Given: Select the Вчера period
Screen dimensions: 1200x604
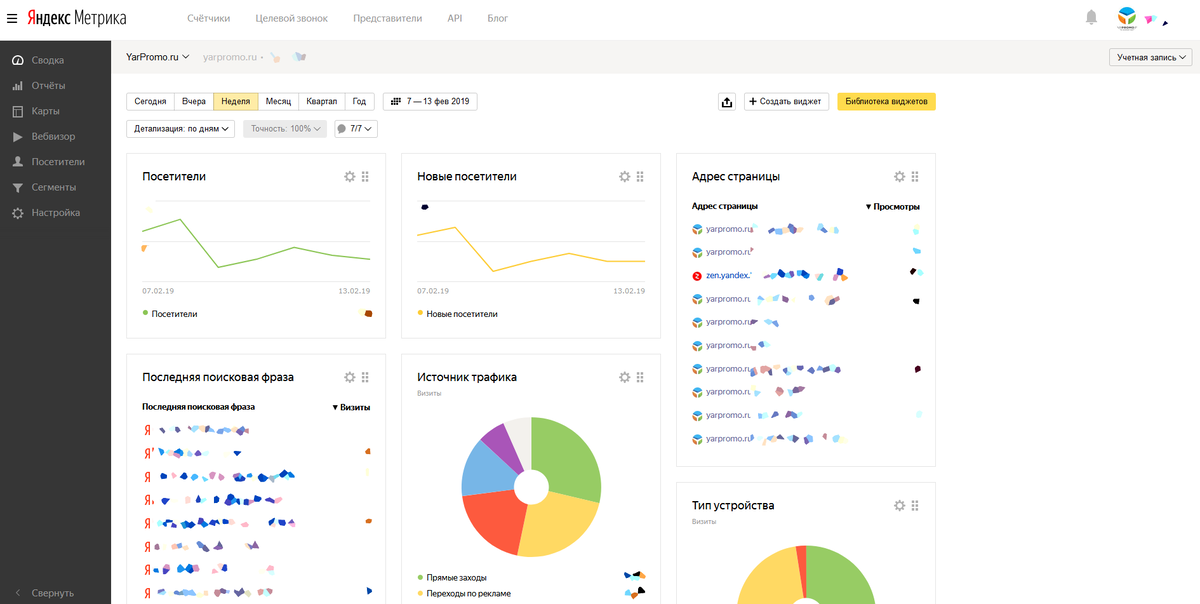Looking at the screenshot, I should pyautogui.click(x=194, y=101).
